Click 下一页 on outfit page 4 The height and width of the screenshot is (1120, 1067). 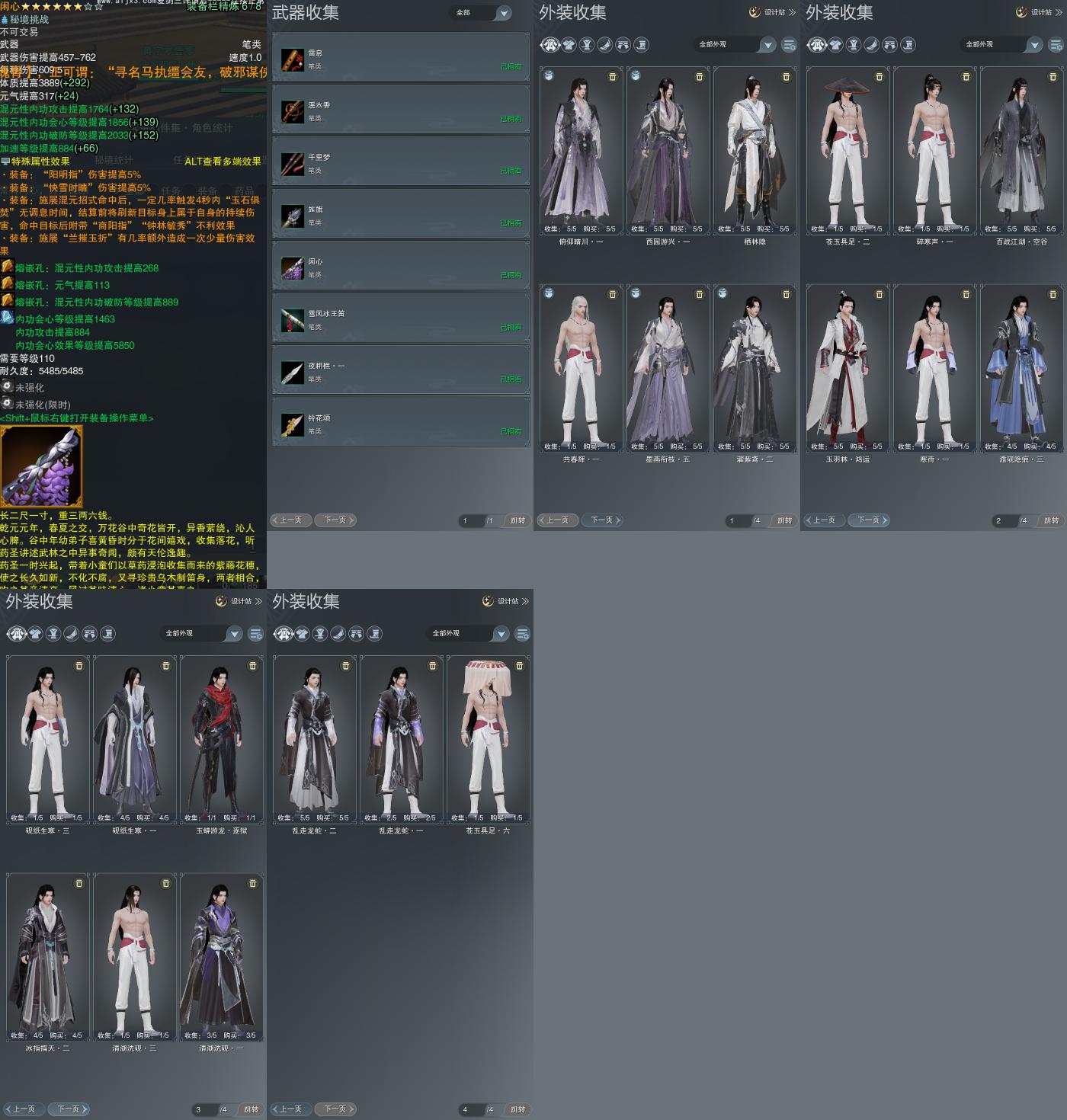pos(335,1109)
